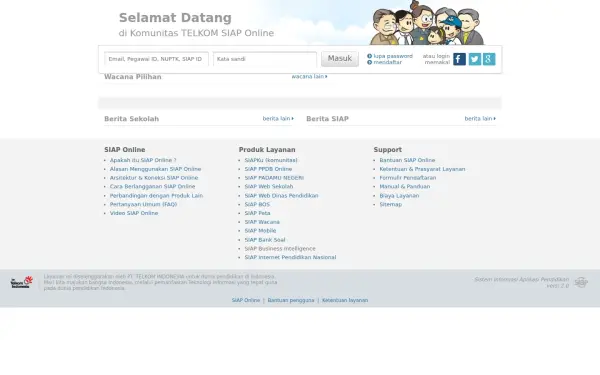Click SIAP Online in bottom footer bar

(x=246, y=300)
